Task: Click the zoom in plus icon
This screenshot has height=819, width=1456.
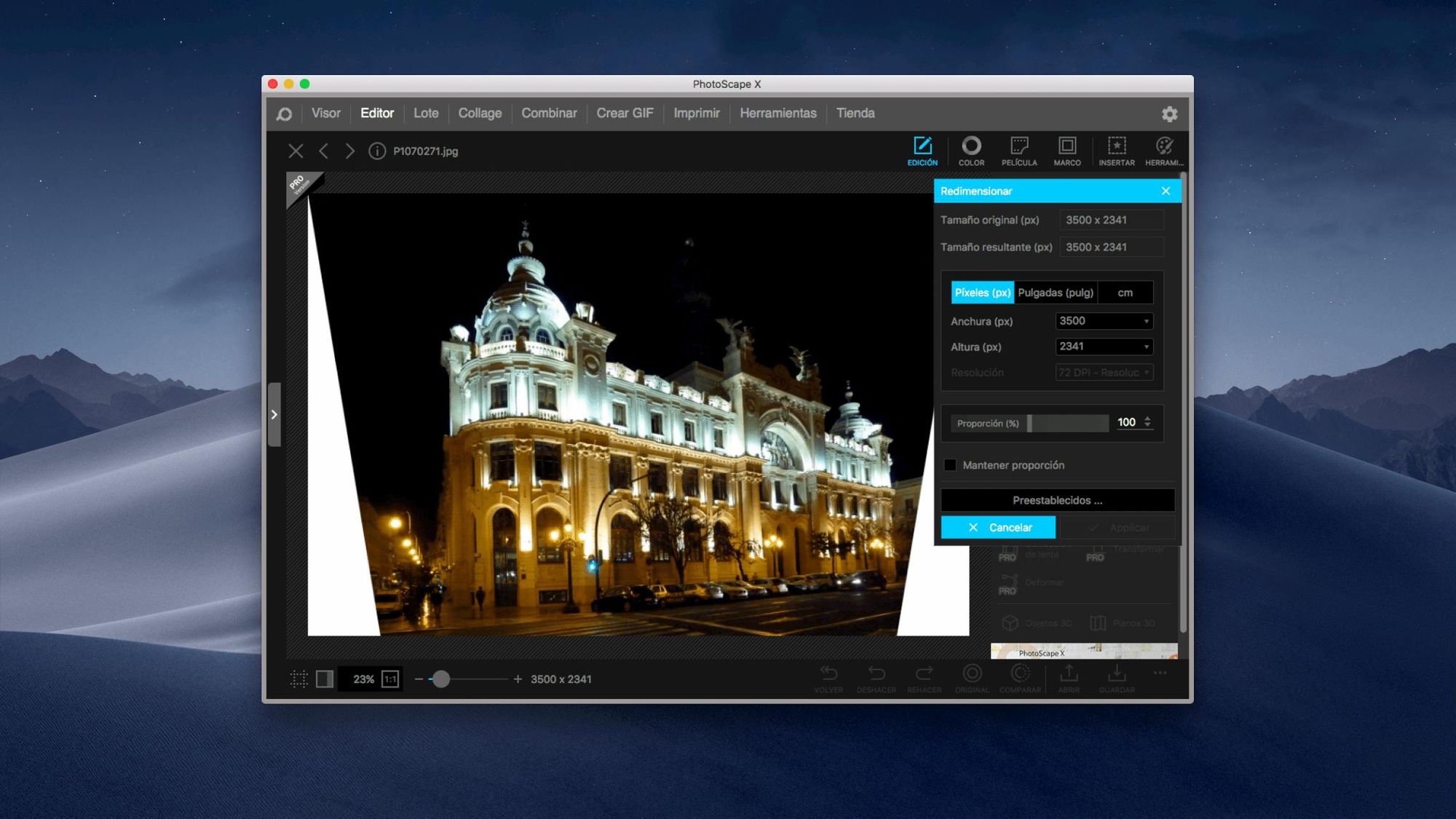Action: tap(518, 679)
